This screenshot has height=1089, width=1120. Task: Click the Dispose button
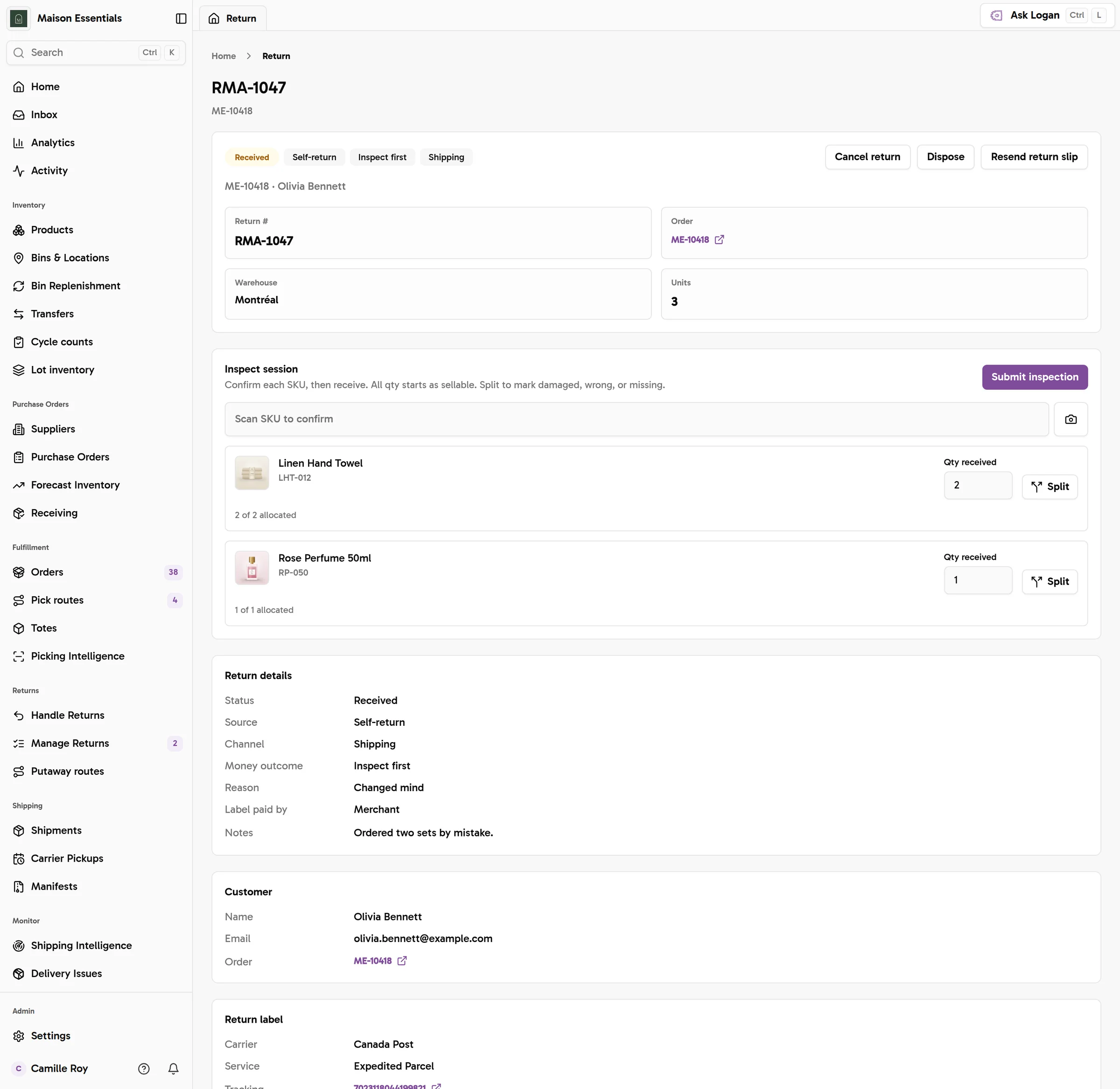tap(945, 157)
